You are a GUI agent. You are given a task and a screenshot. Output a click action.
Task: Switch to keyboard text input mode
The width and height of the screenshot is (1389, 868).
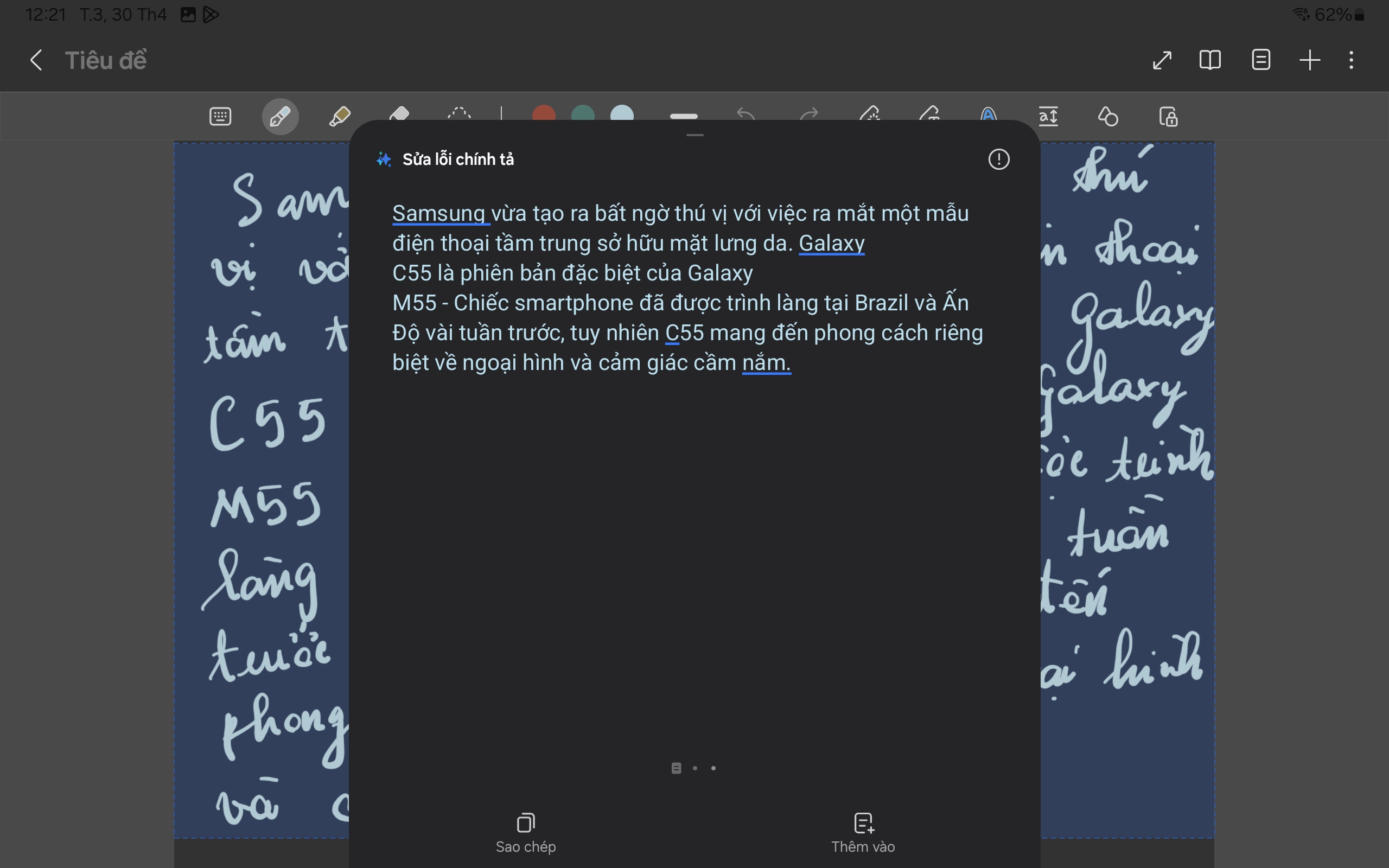click(x=220, y=117)
